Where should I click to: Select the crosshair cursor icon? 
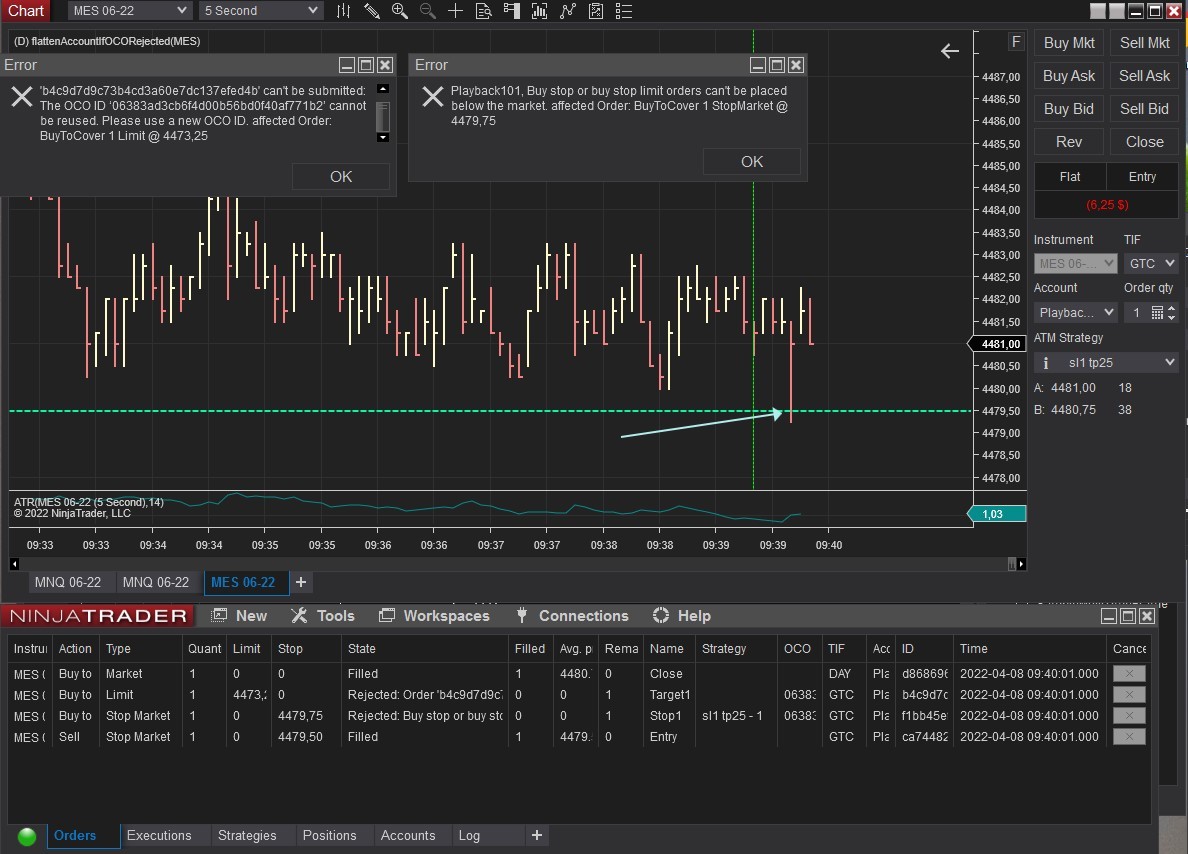(456, 11)
